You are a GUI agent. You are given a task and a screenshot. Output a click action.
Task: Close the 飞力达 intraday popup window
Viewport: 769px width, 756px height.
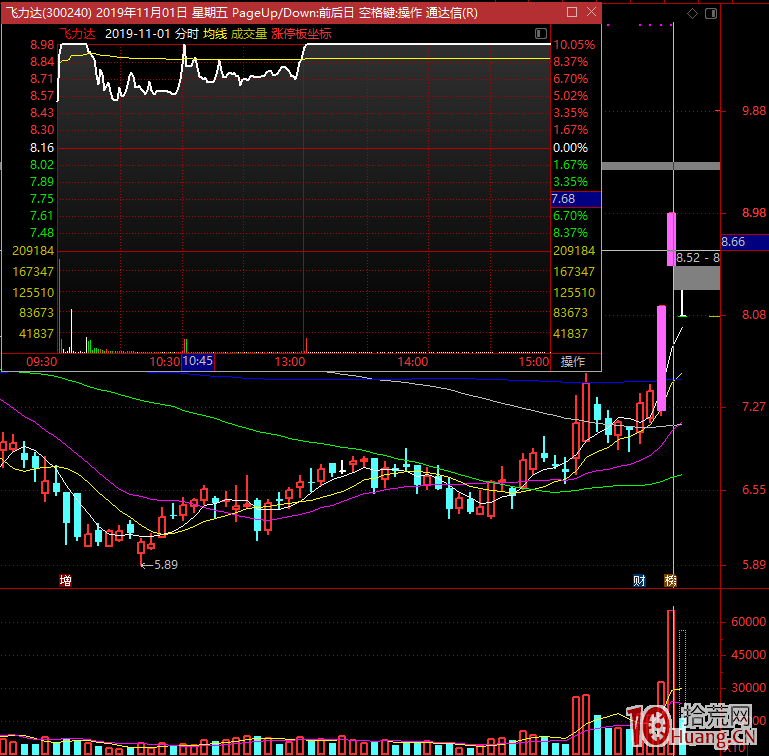click(591, 12)
